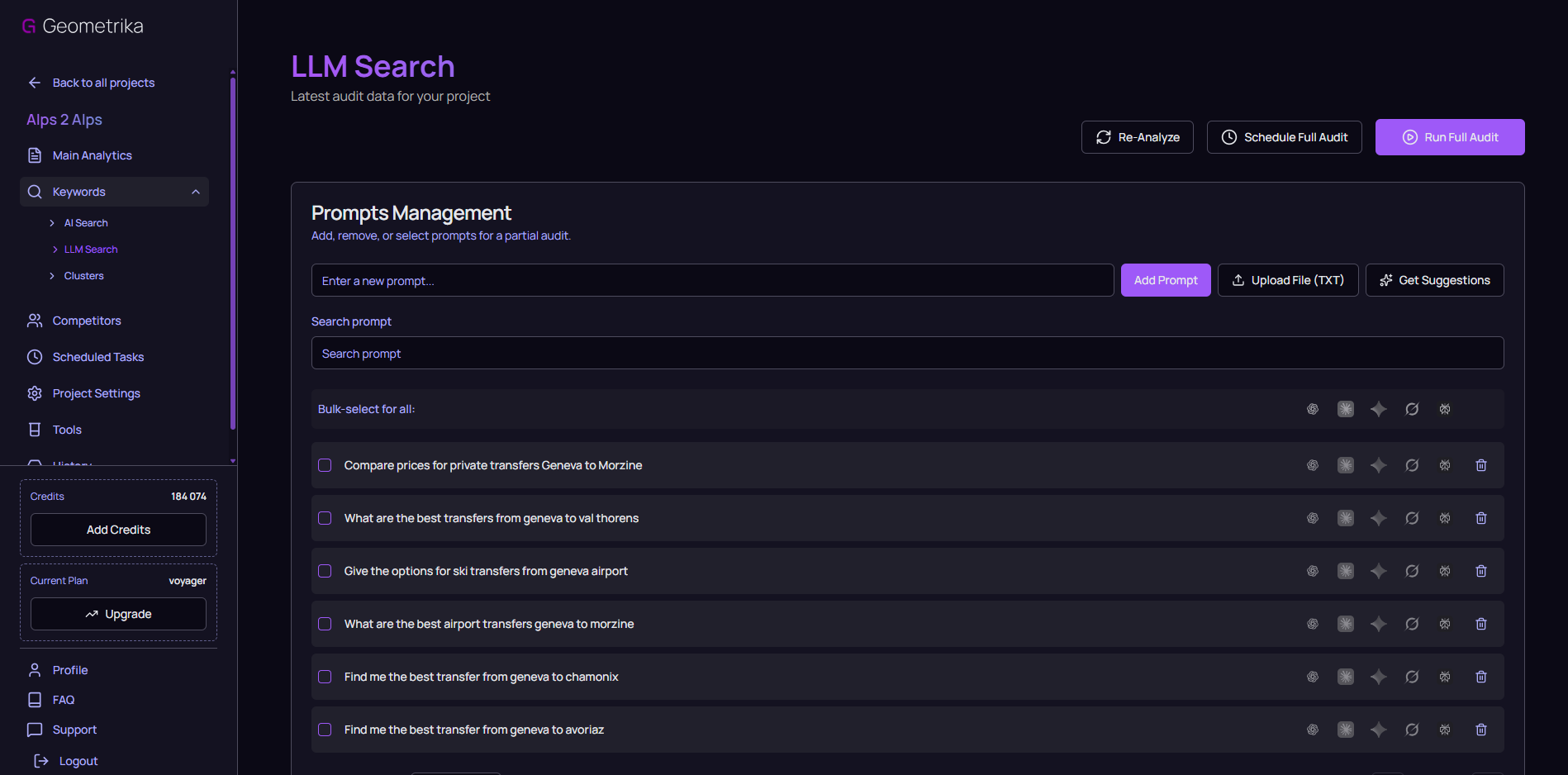The width and height of the screenshot is (1568, 775).
Task: Delete the 'best airport transfers geneva to morzine' prompt
Action: [1480, 624]
